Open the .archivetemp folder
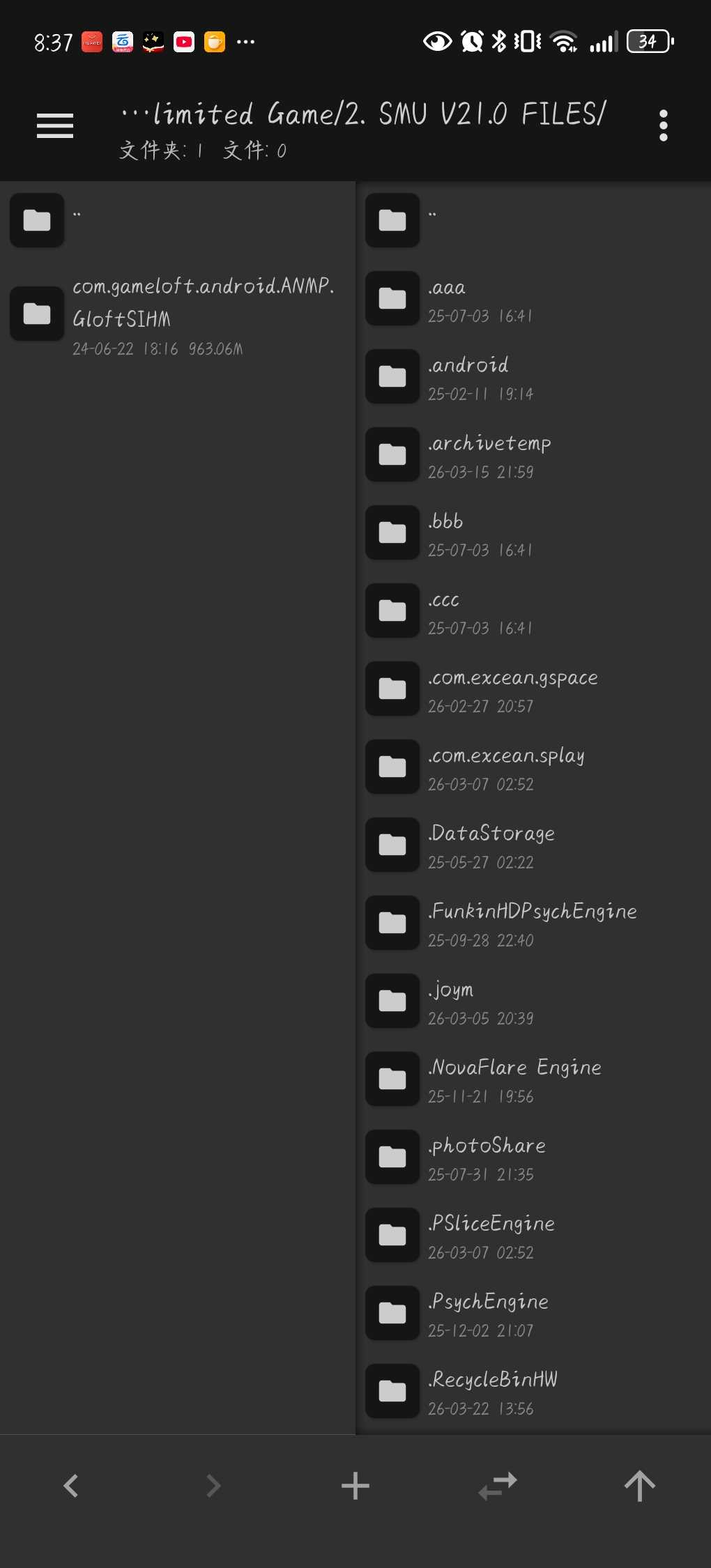This screenshot has height=1568, width=711. (533, 454)
